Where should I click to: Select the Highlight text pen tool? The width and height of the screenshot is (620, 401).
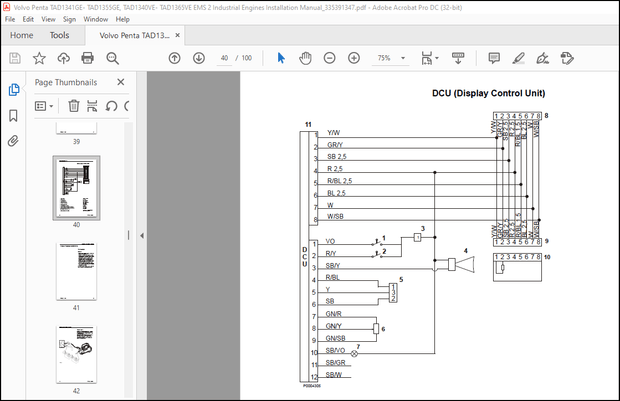518,58
